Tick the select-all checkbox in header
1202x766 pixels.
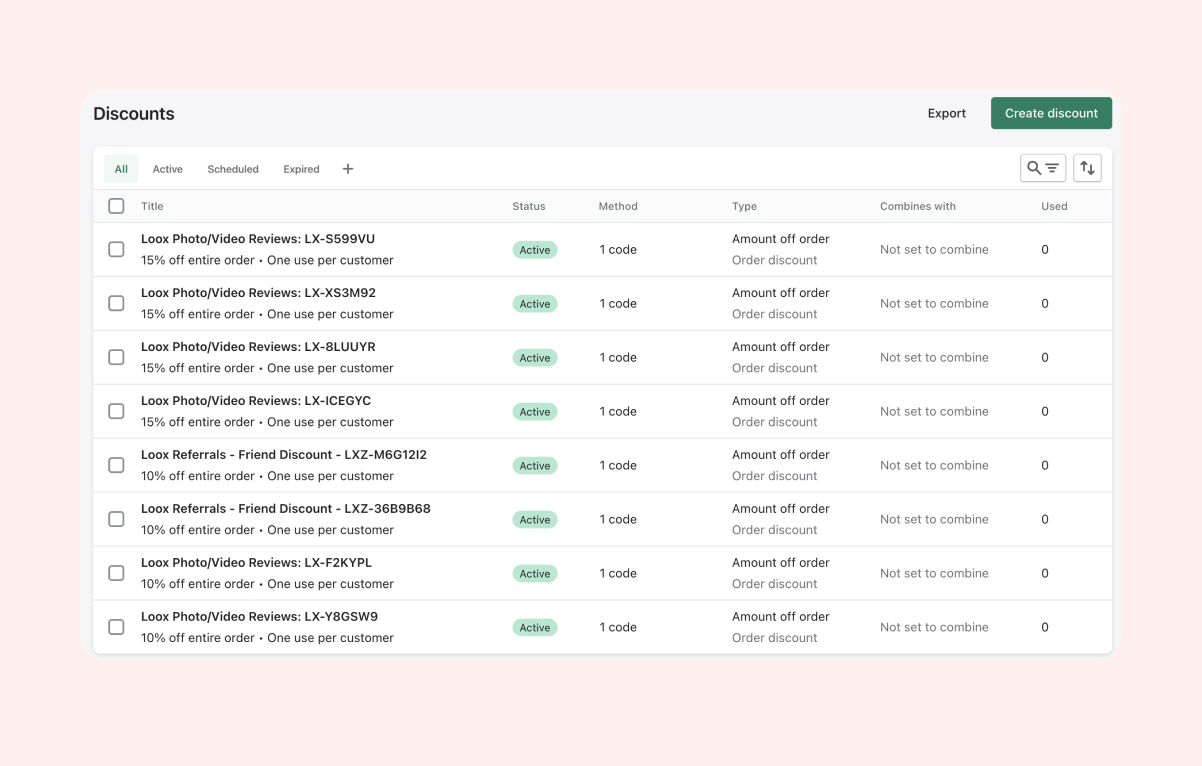tap(116, 206)
